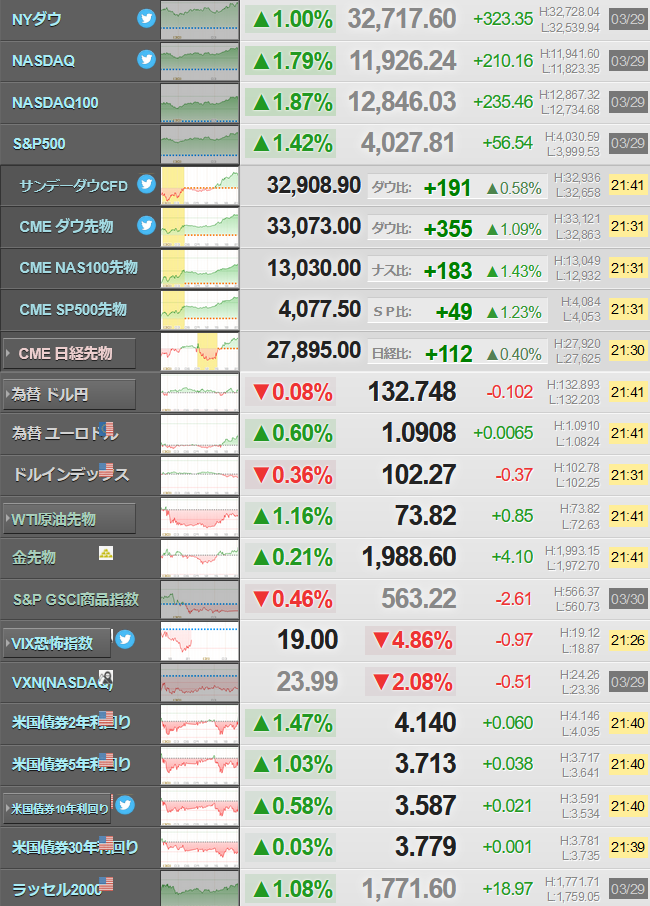Open the WTI原油先物 mini chart

point(199,517)
